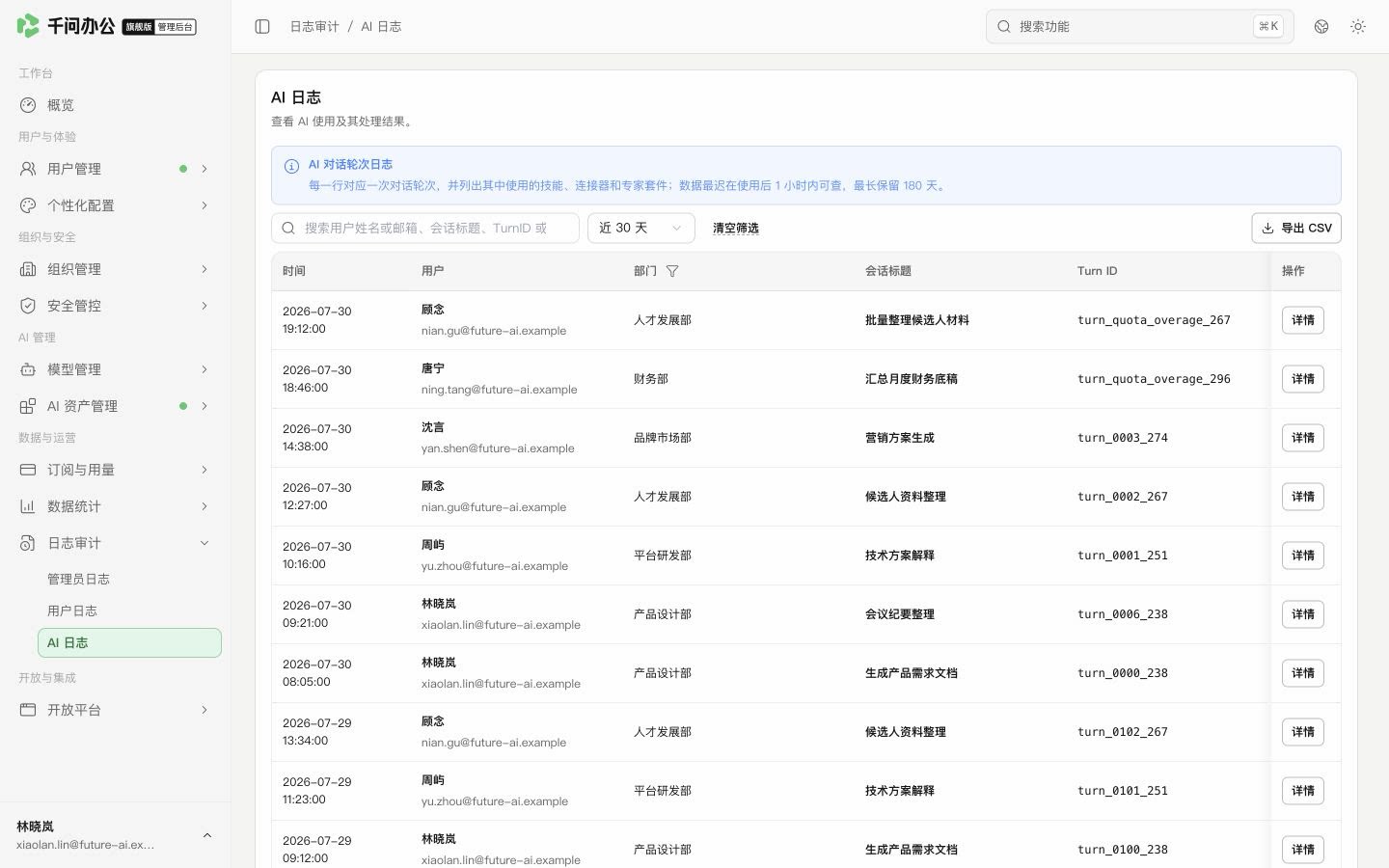Image resolution: width=1389 pixels, height=868 pixels.
Task: Click email yan.shen@future-ai.example
Action: click(x=498, y=448)
